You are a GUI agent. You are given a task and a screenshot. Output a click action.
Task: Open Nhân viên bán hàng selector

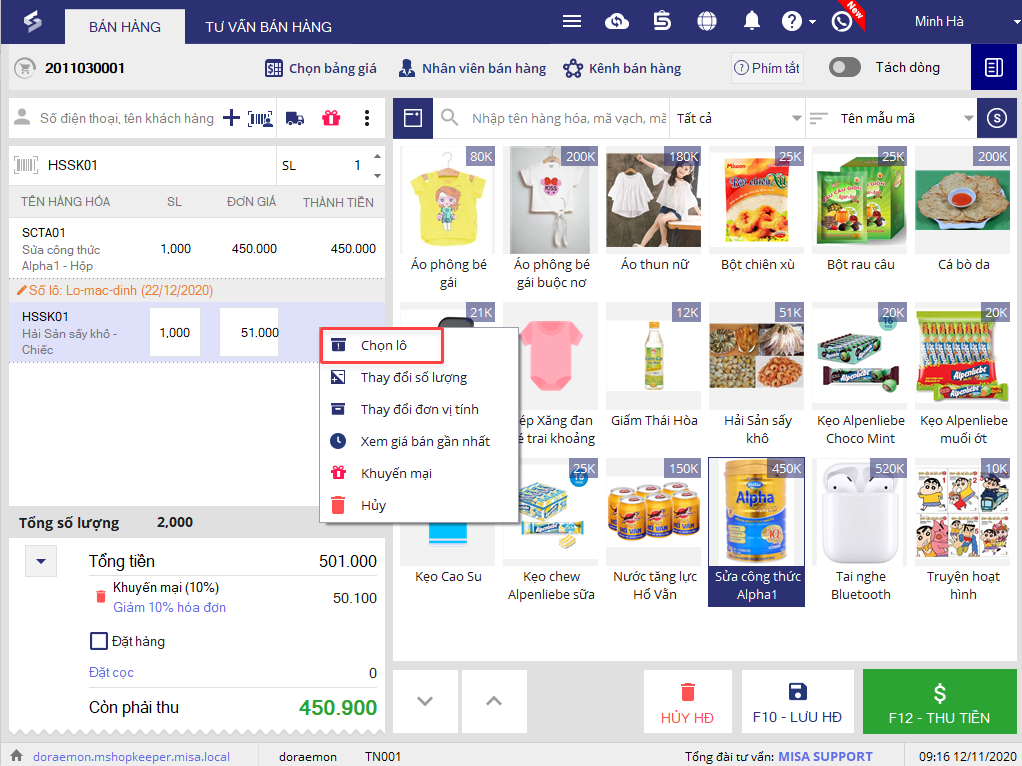point(473,68)
